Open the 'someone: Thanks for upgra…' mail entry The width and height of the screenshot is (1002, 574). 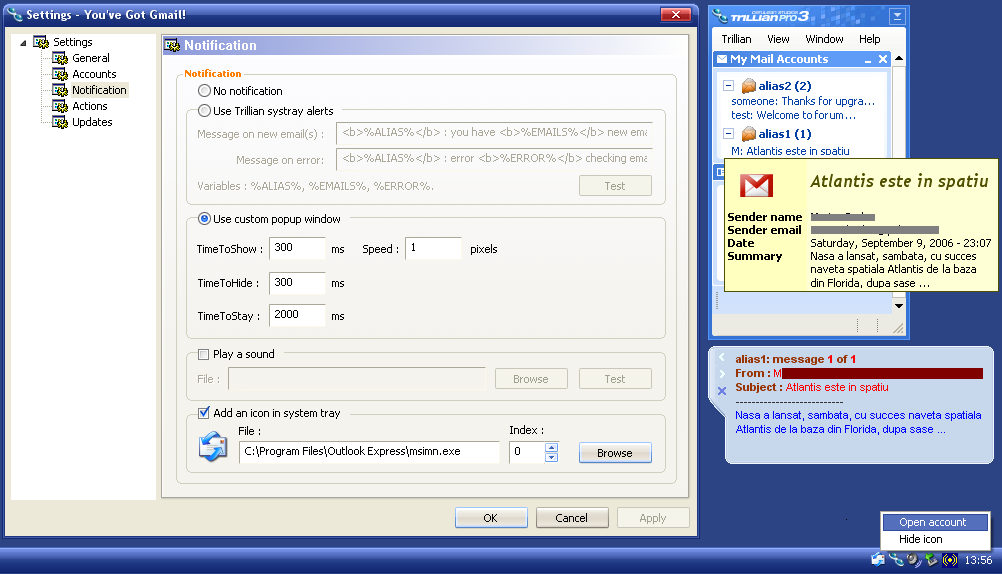[803, 101]
